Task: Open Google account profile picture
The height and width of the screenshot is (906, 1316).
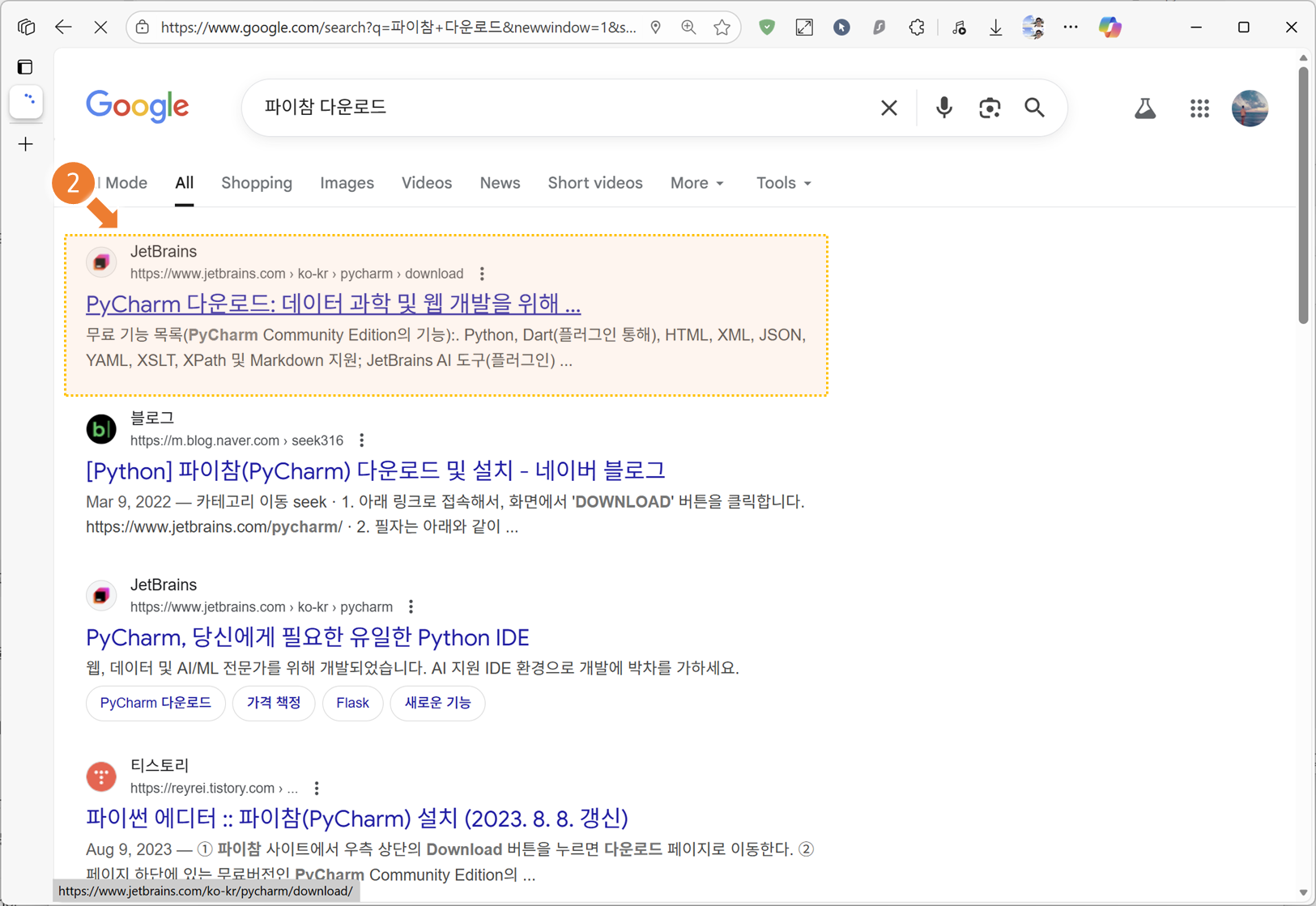Action: [x=1250, y=108]
